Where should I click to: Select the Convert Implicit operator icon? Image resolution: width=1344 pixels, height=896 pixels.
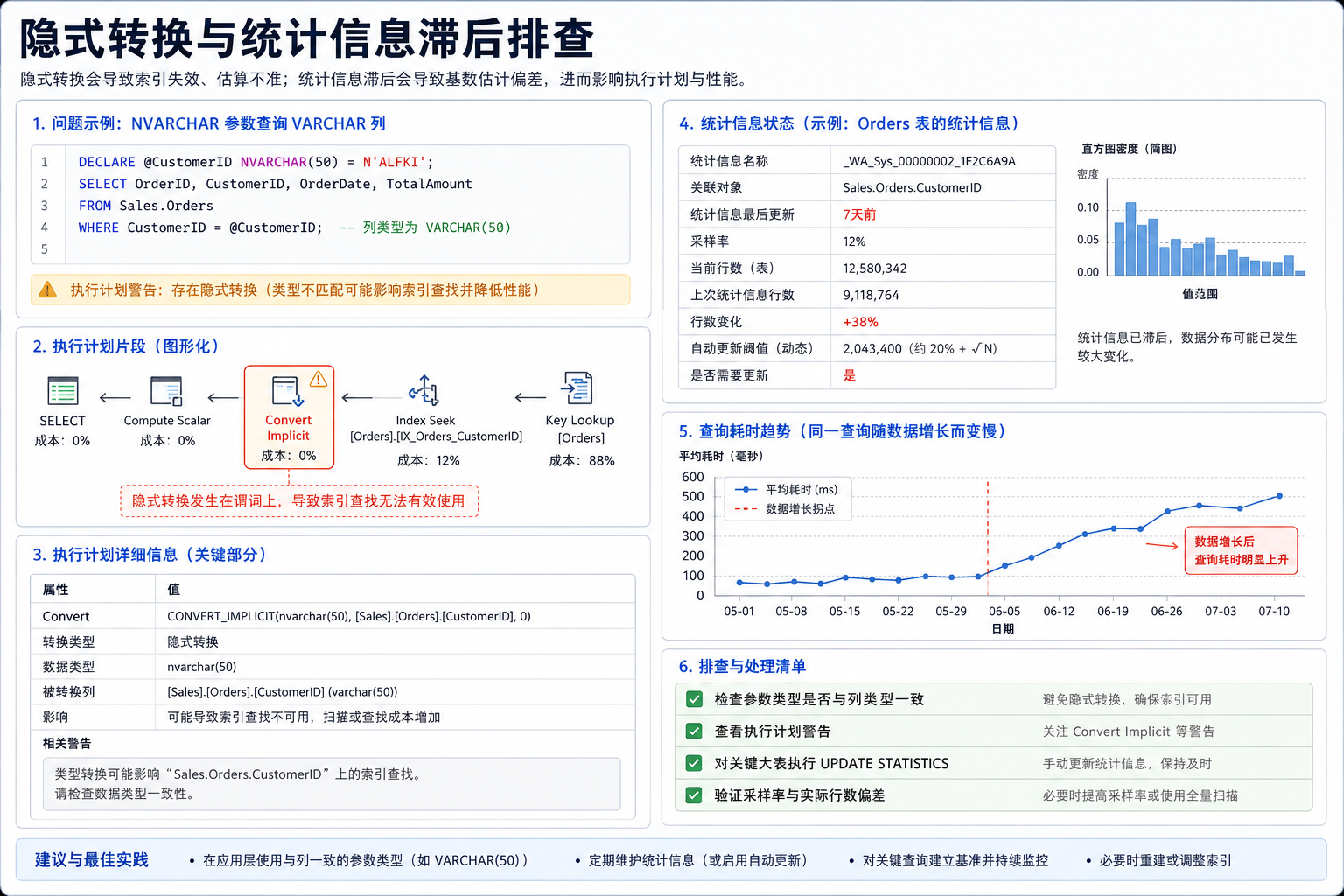click(288, 391)
